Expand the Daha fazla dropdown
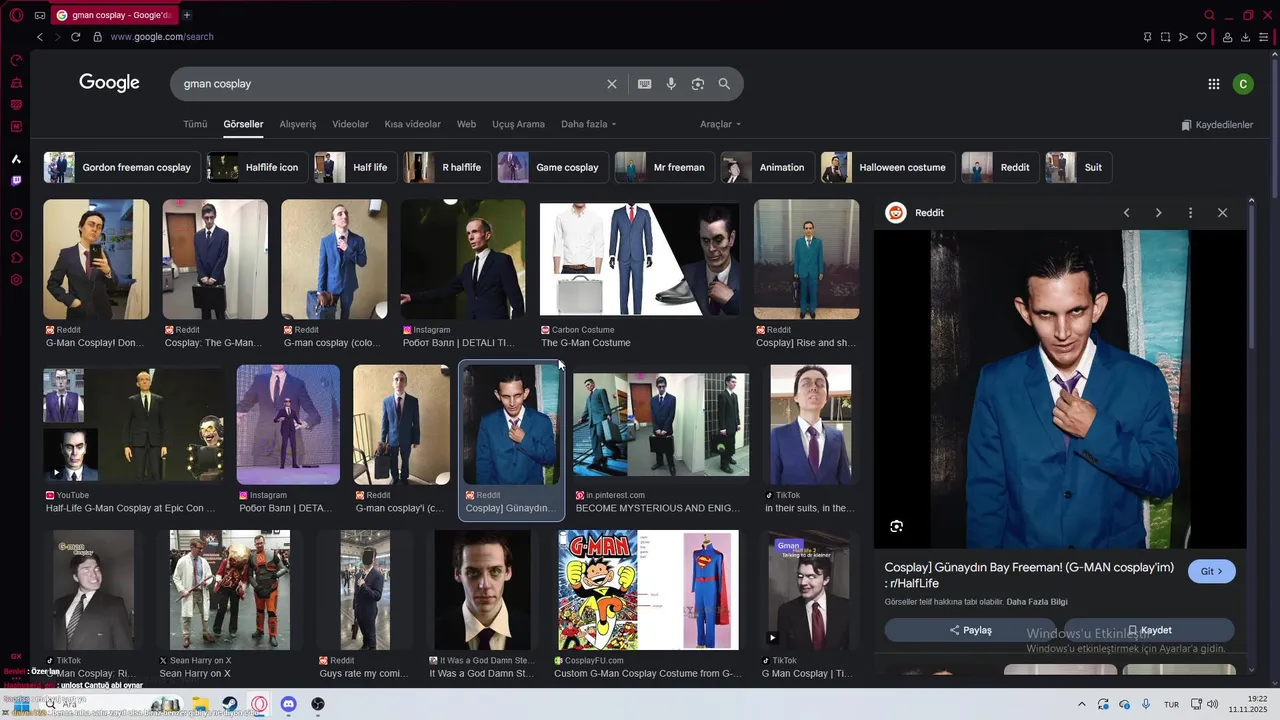1280x720 pixels. pos(588,124)
